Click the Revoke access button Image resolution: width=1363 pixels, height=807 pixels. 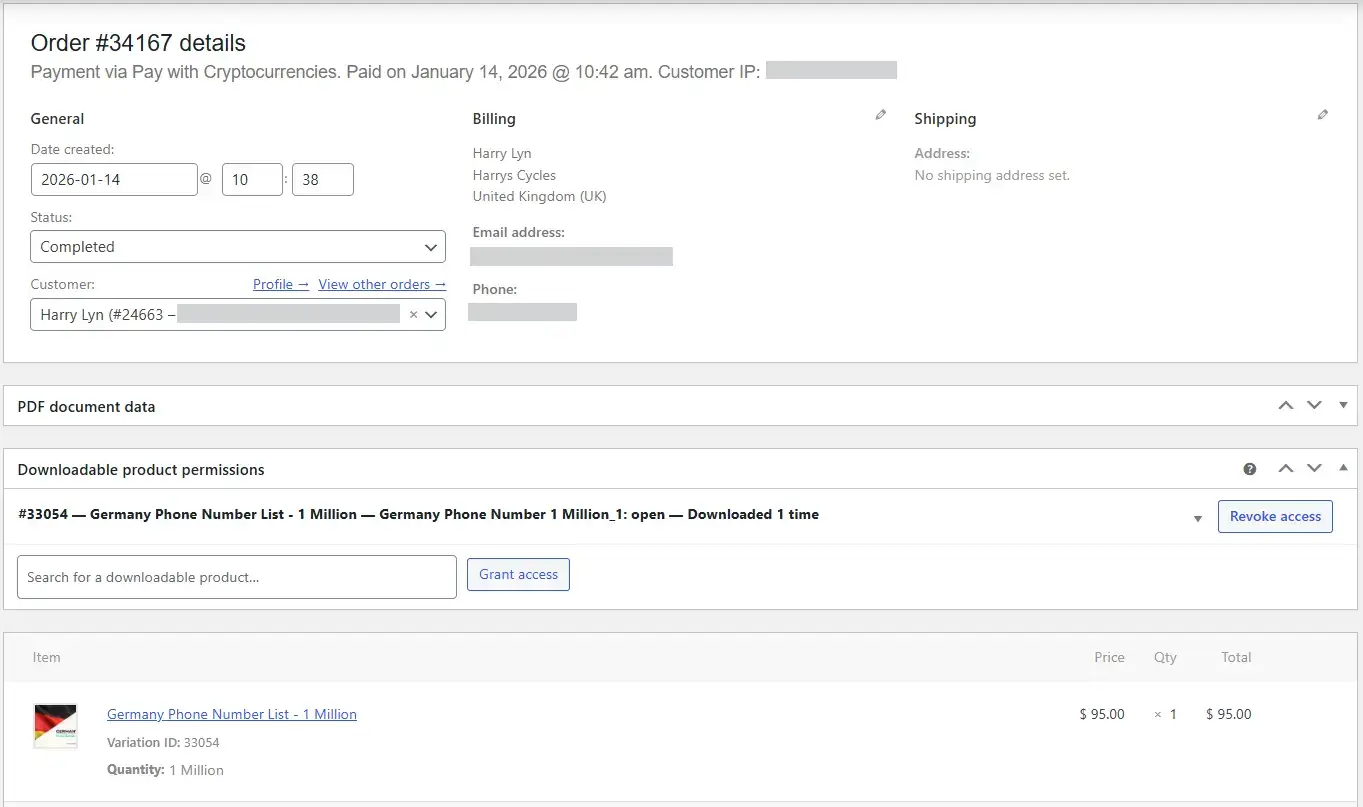[x=1274, y=517]
